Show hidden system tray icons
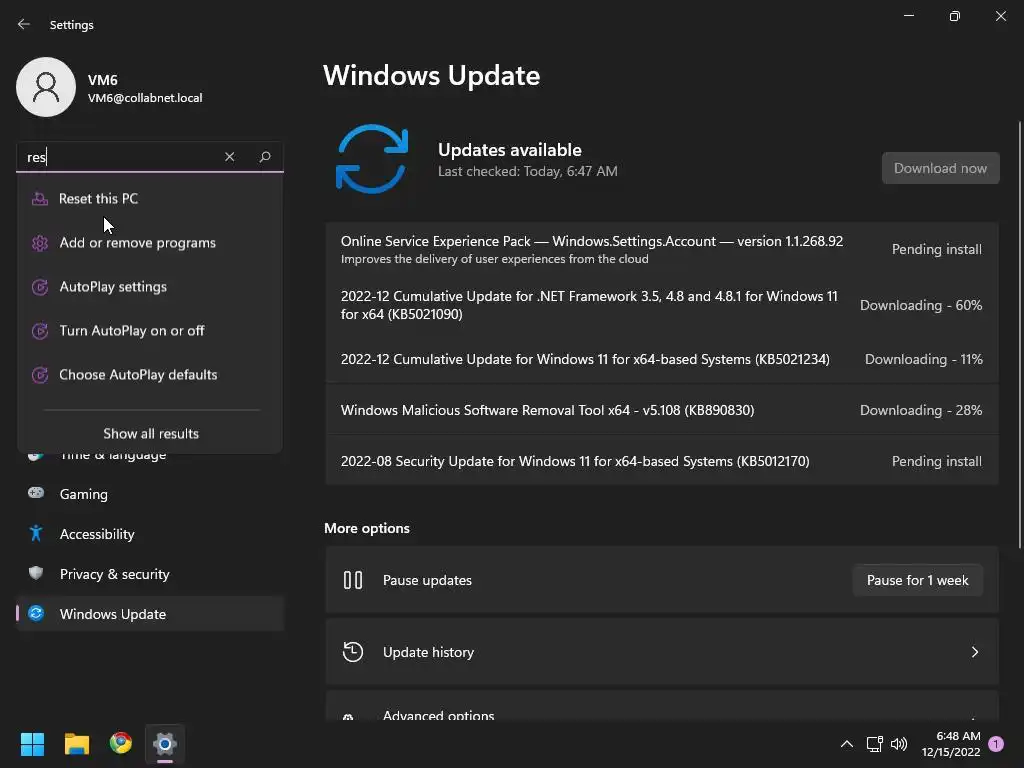This screenshot has height=768, width=1024. point(846,744)
